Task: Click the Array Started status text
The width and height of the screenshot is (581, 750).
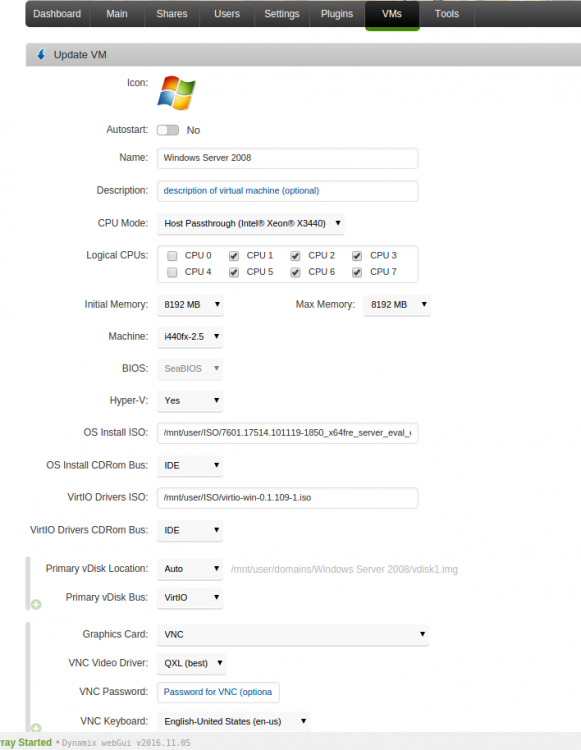Action: coord(26,742)
